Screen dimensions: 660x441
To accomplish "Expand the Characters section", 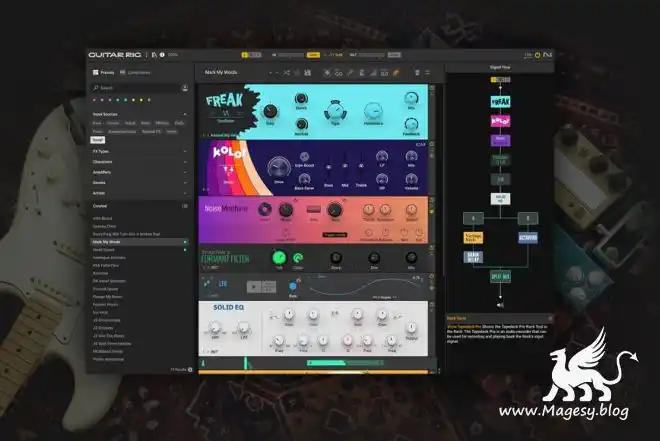I will tap(184, 162).
